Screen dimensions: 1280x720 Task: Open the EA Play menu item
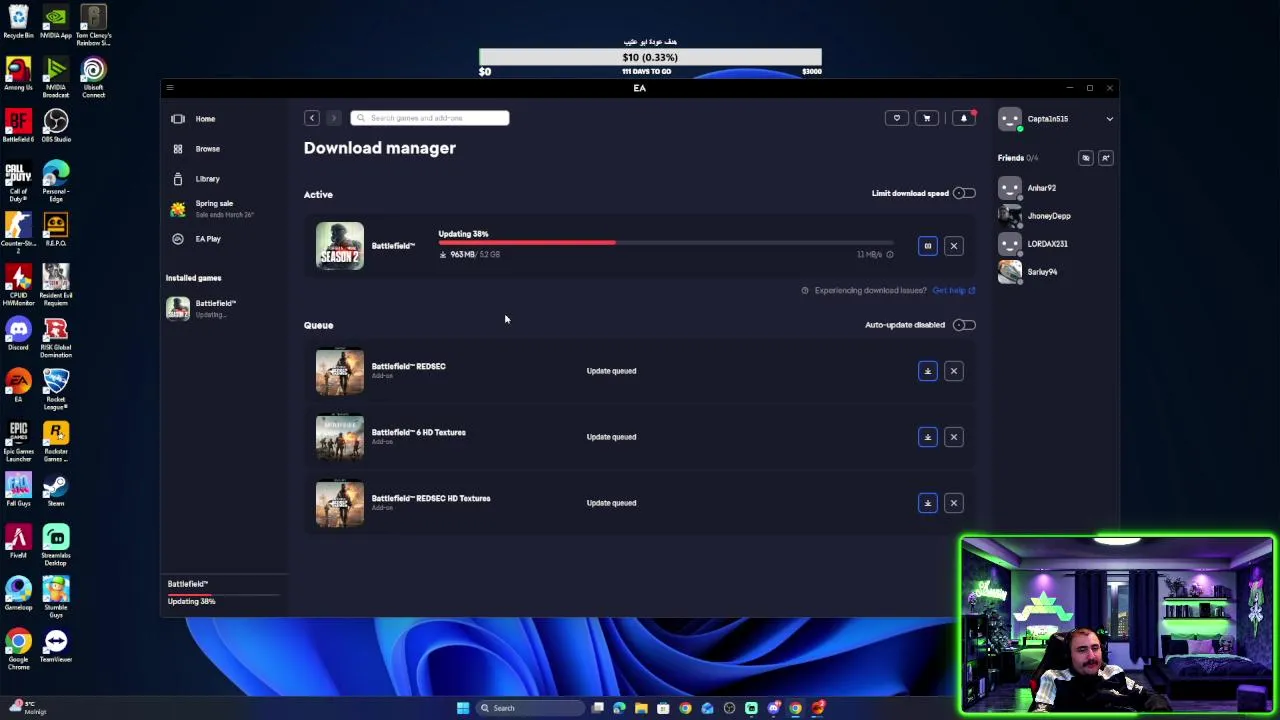208,239
